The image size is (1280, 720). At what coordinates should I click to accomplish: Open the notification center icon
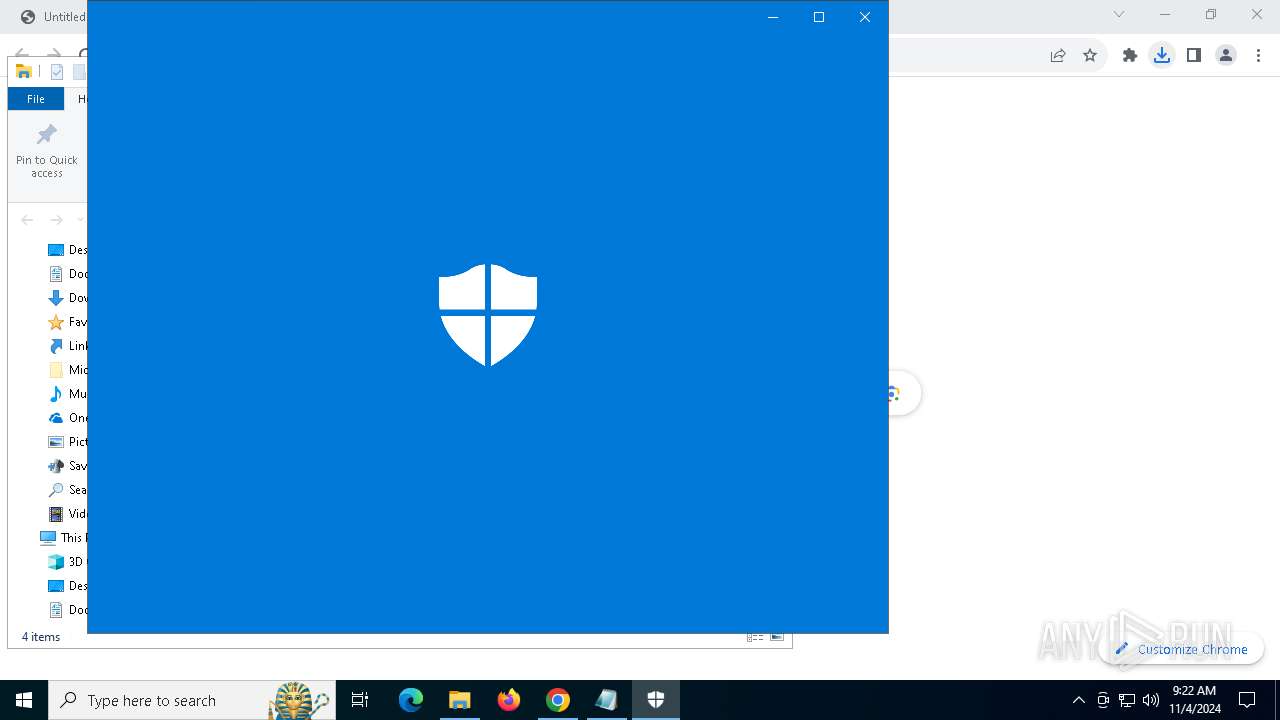[1247, 700]
